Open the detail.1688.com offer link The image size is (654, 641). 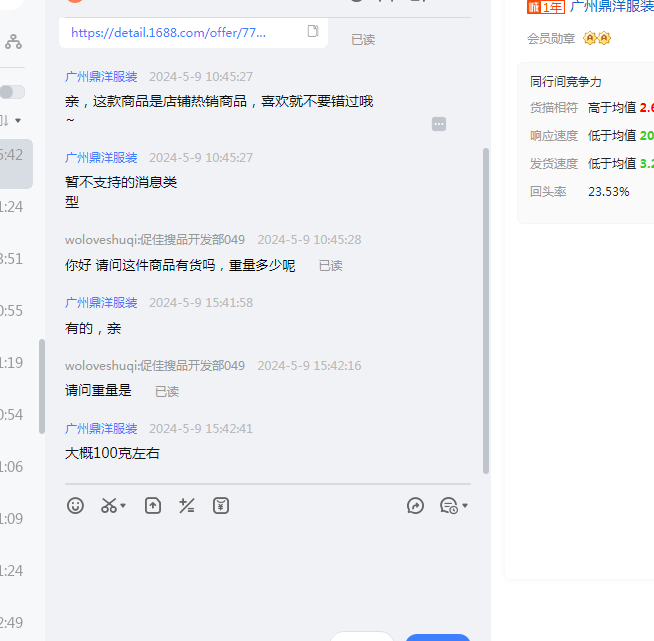tap(169, 32)
